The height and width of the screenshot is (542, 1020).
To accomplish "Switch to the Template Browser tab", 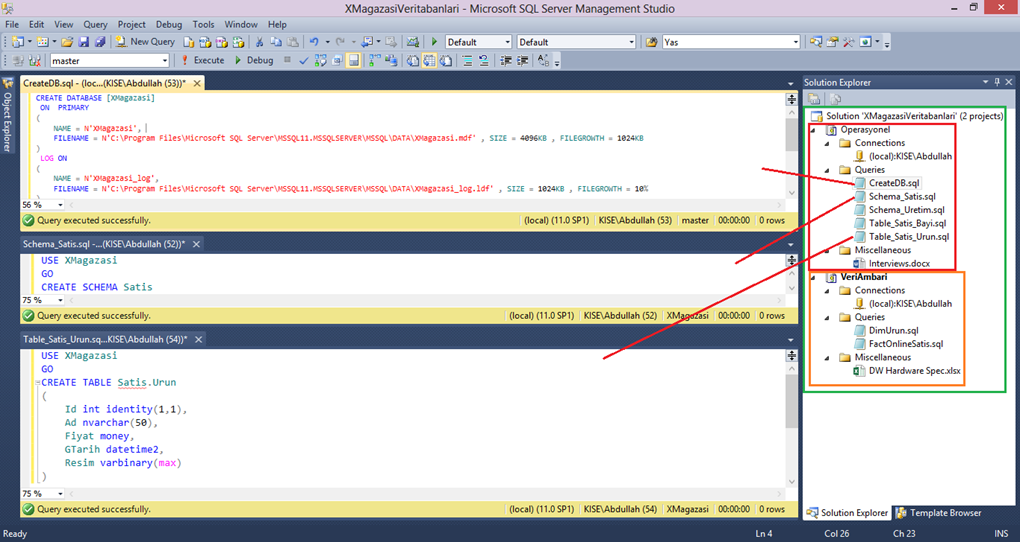I will point(939,513).
